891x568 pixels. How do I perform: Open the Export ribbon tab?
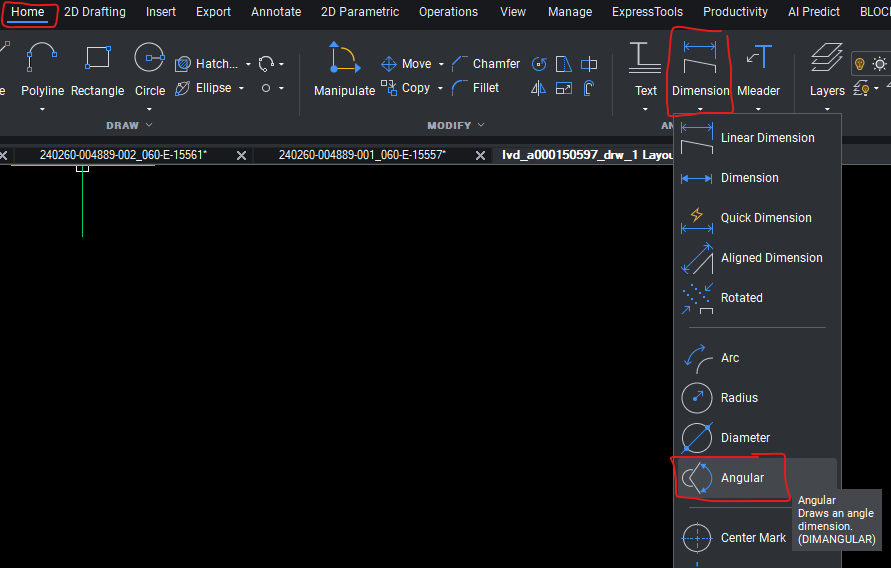tap(213, 12)
